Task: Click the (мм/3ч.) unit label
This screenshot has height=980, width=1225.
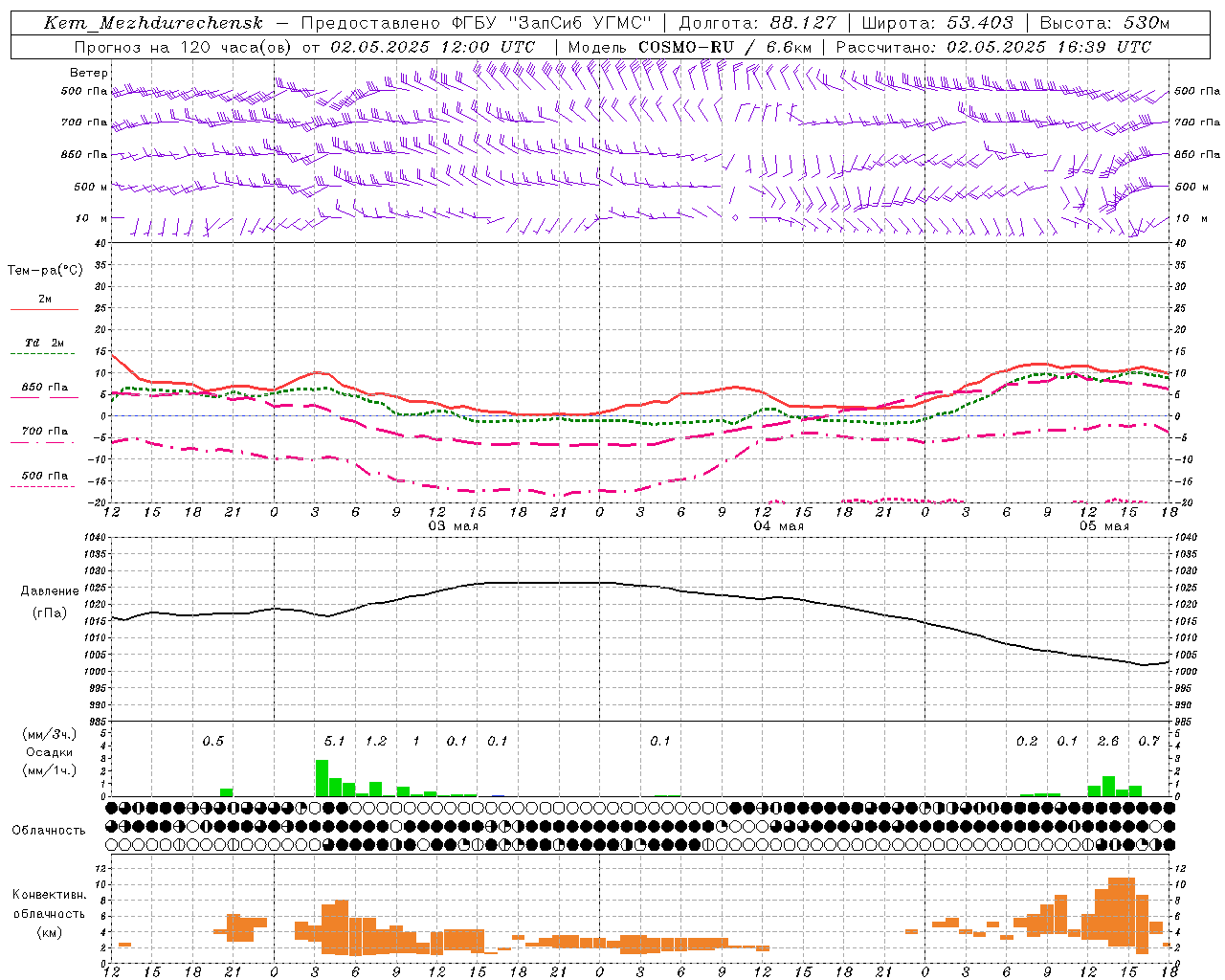Action: pyautogui.click(x=49, y=734)
